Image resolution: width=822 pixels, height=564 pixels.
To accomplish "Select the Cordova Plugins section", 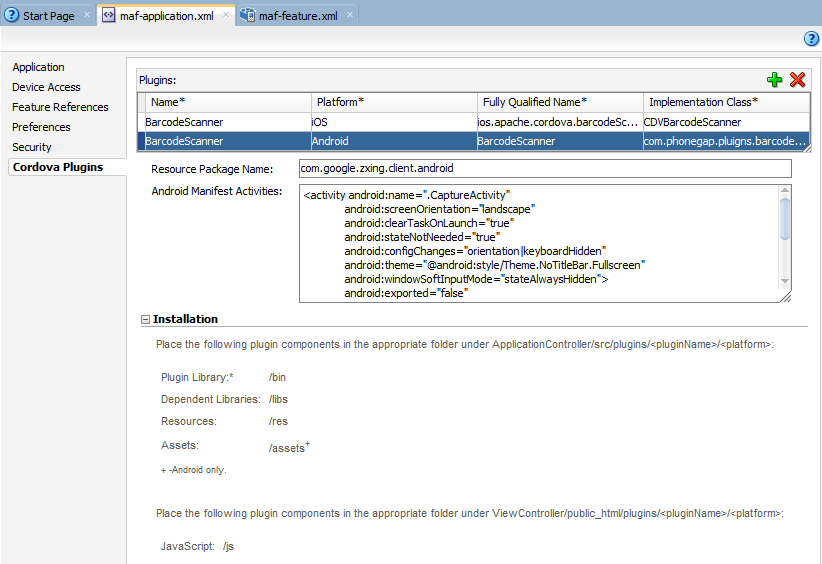I will point(58,167).
